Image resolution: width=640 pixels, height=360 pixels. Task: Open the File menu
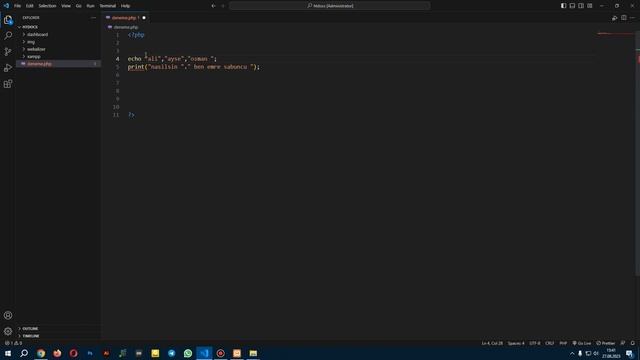[x=18, y=6]
